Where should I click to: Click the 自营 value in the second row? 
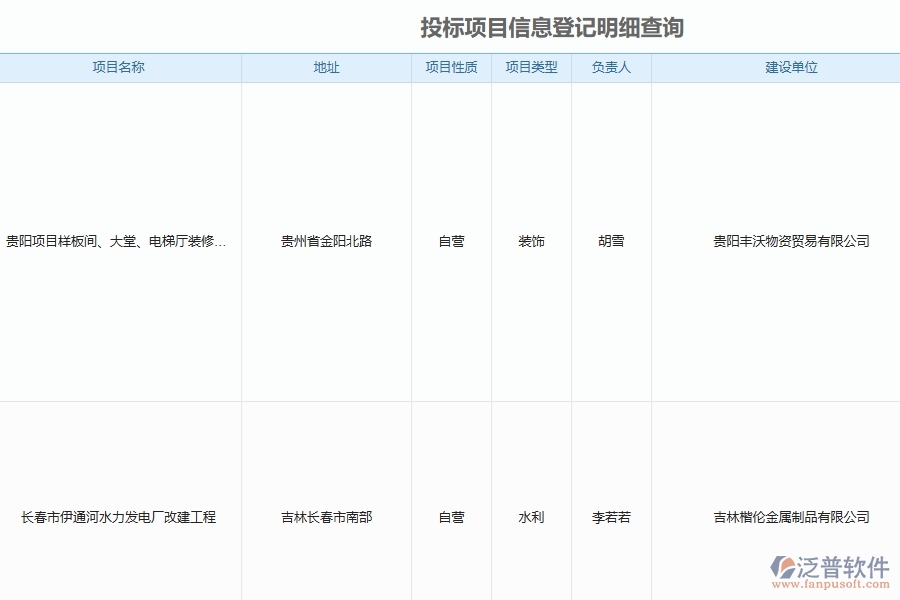[x=451, y=517]
